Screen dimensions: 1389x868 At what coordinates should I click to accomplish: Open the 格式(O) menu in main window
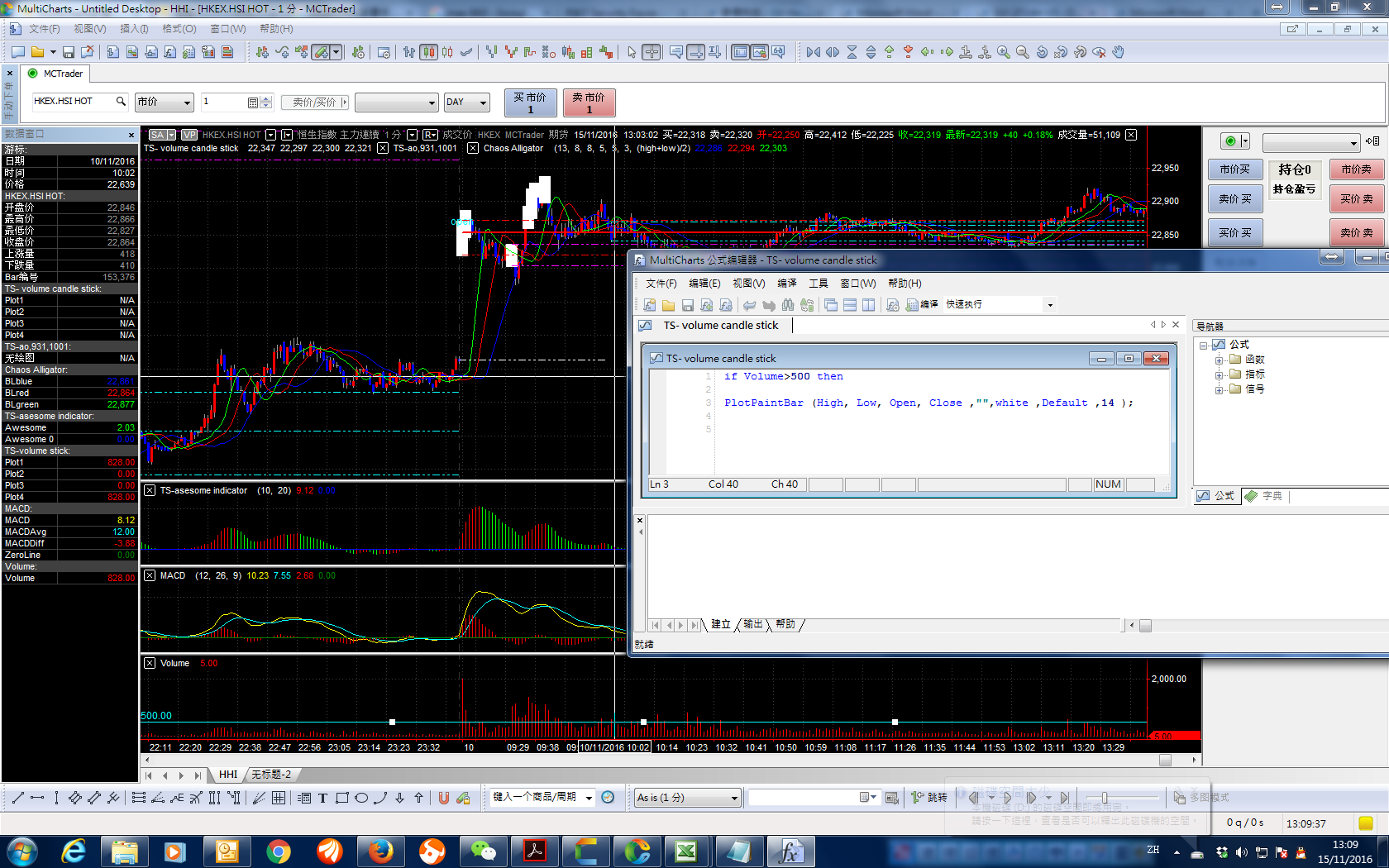179,29
